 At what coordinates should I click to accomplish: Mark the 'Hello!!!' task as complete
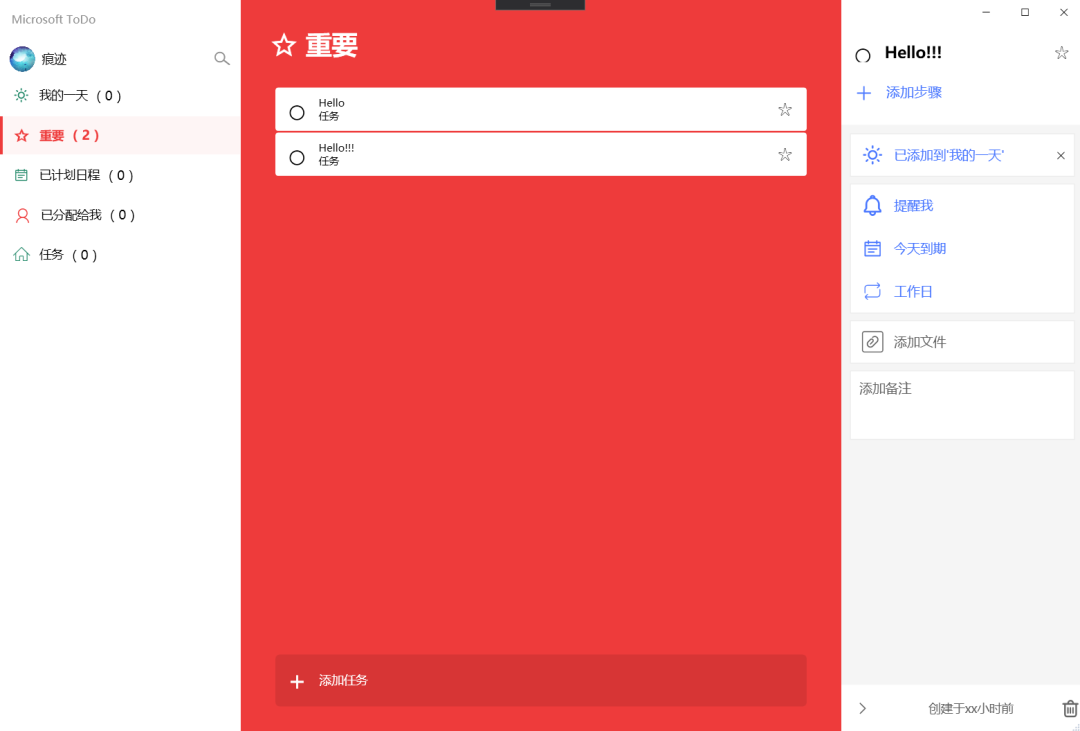coord(296,154)
